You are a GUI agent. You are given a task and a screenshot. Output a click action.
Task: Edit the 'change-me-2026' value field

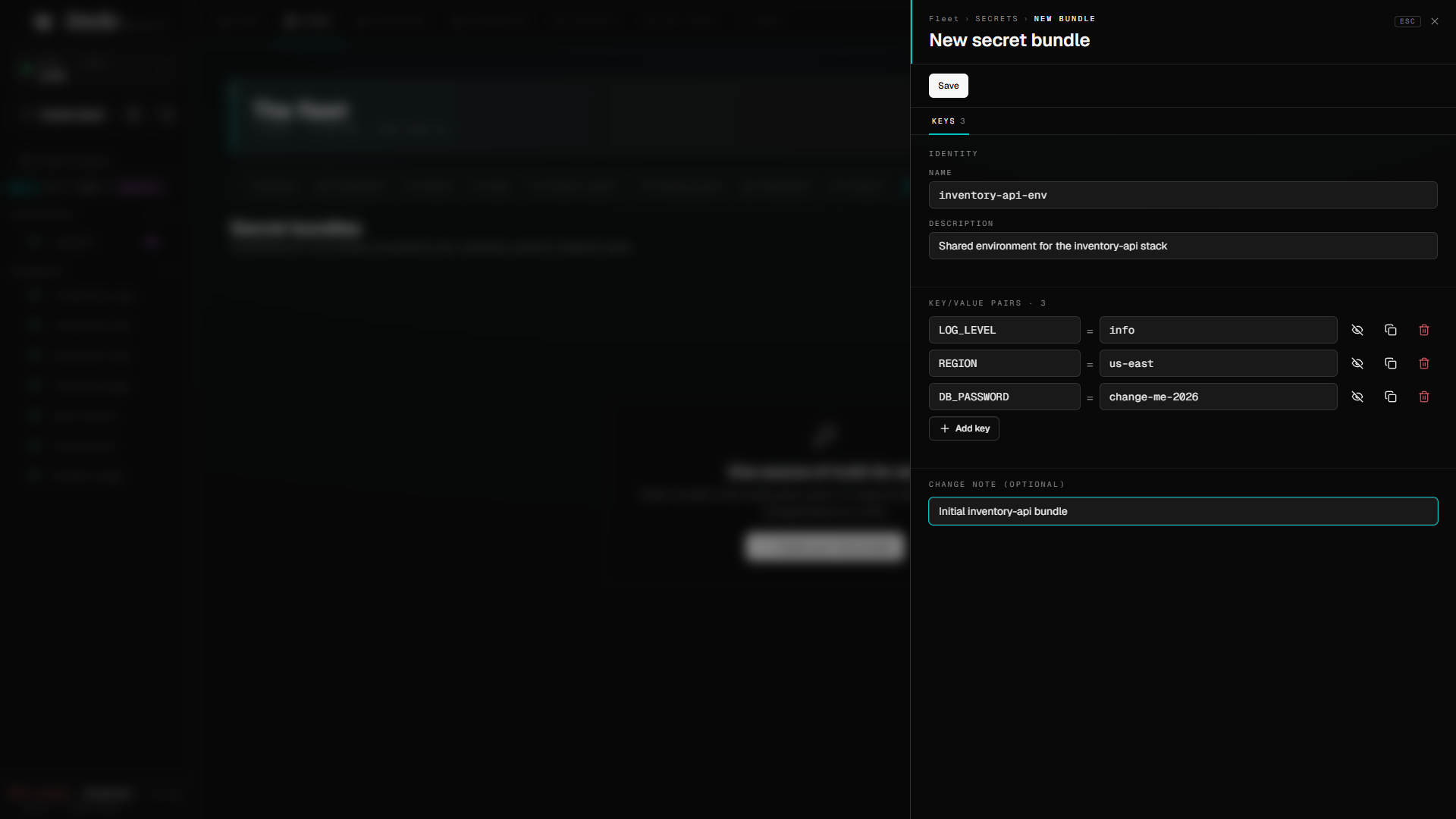pyautogui.click(x=1219, y=397)
